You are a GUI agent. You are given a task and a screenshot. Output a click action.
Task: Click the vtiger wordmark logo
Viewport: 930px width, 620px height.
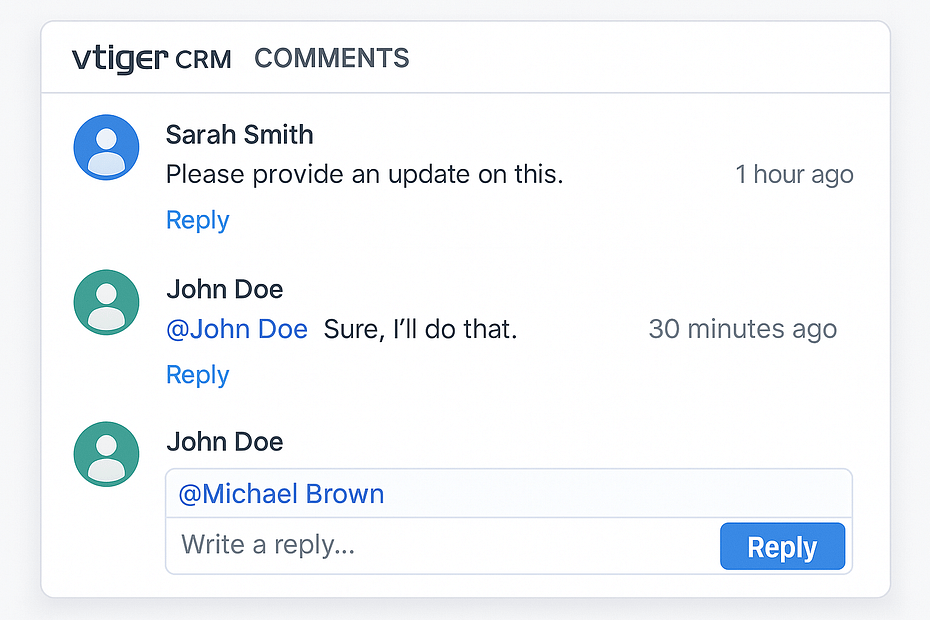pyautogui.click(x=119, y=59)
